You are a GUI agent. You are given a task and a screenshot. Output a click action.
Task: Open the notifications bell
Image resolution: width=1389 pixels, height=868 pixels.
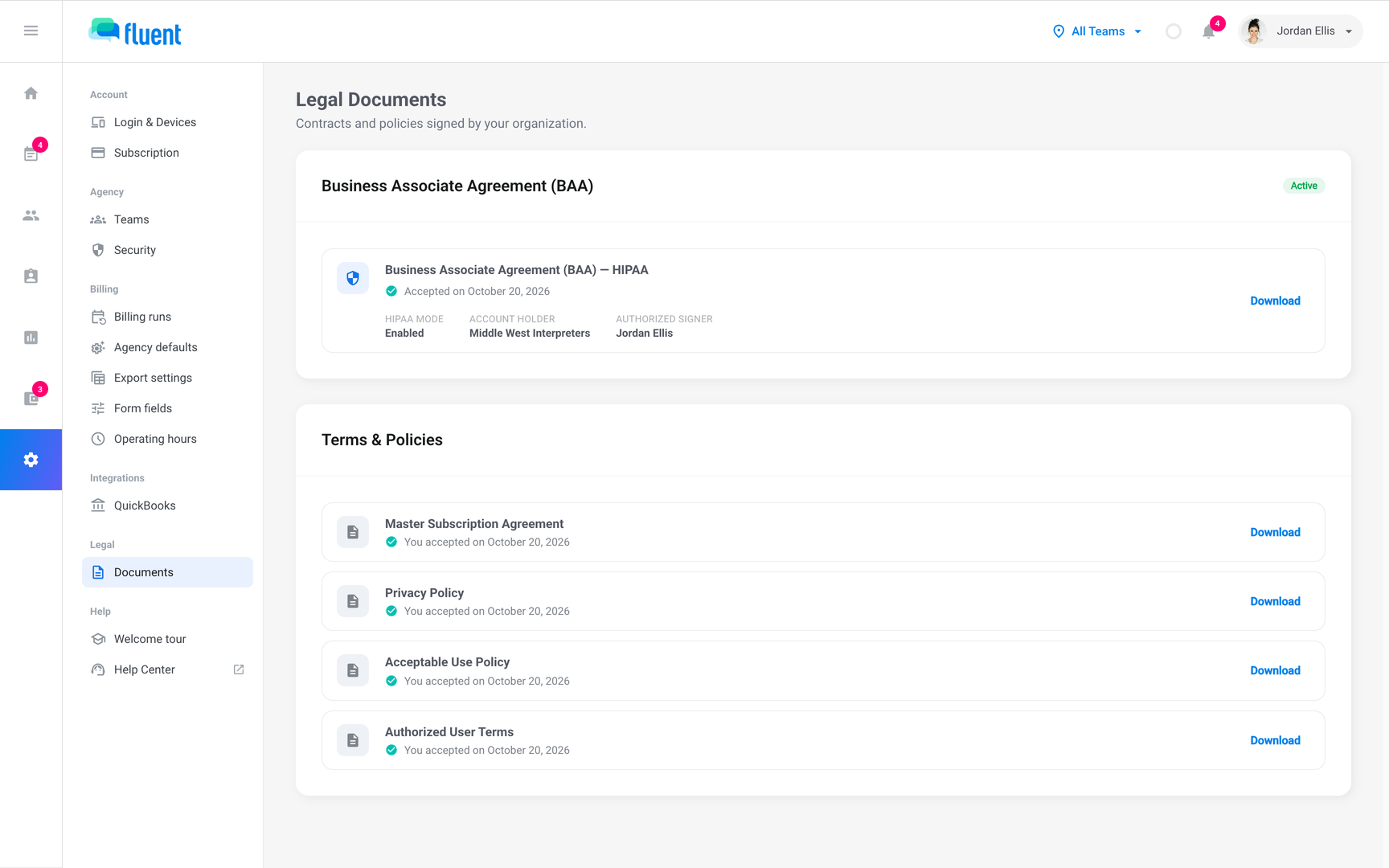[x=1208, y=31]
